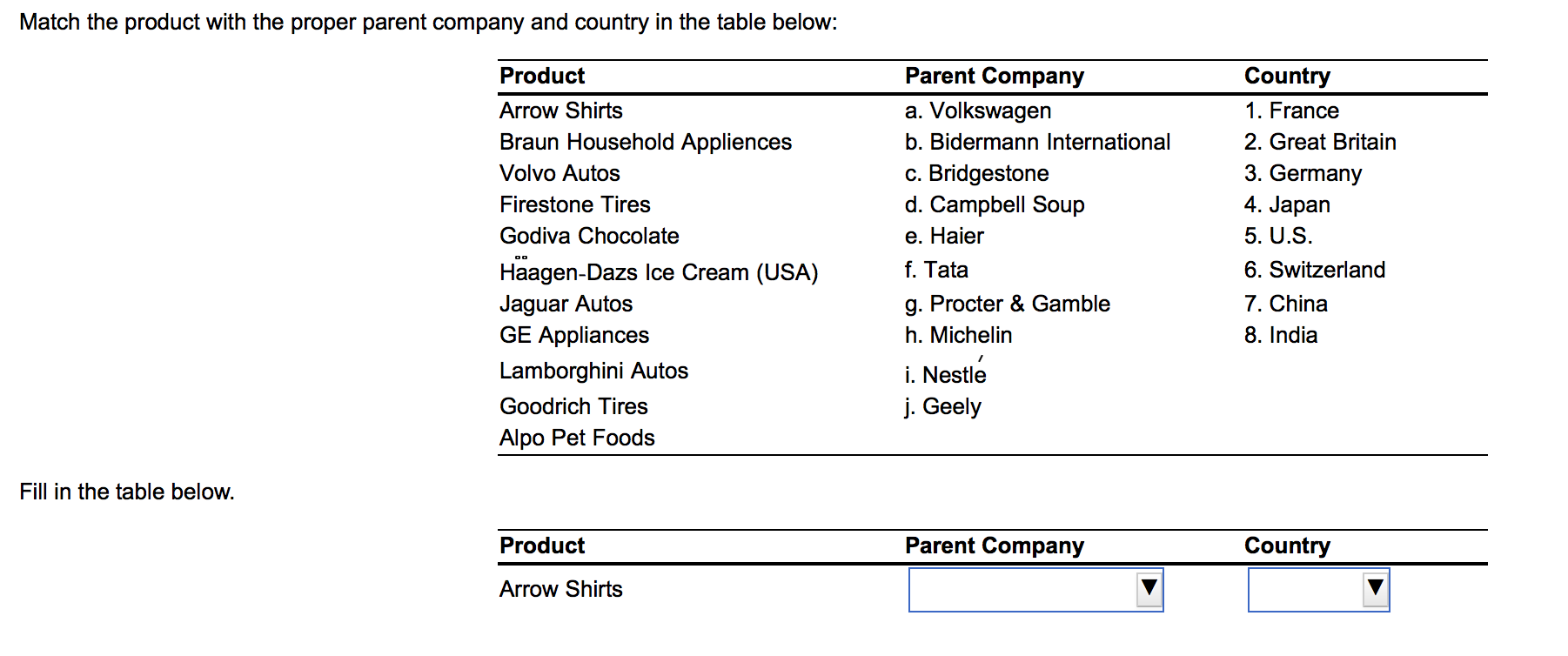Viewport: 1568px width, 656px height.
Task: Click on 6. Switzerland in the country list
Action: coord(1317,270)
